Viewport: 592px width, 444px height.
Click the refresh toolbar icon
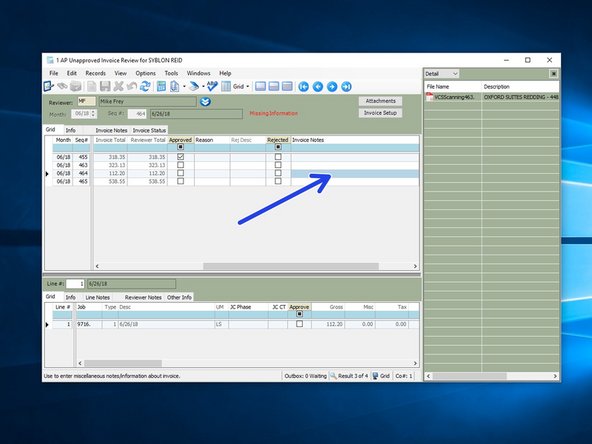tap(145, 86)
